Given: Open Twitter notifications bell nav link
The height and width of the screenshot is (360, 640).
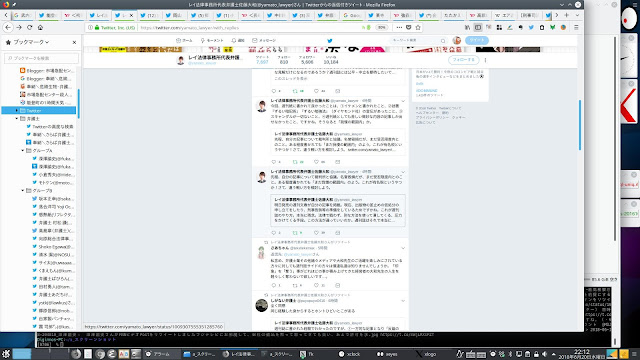Looking at the screenshot, I should (x=238, y=40).
